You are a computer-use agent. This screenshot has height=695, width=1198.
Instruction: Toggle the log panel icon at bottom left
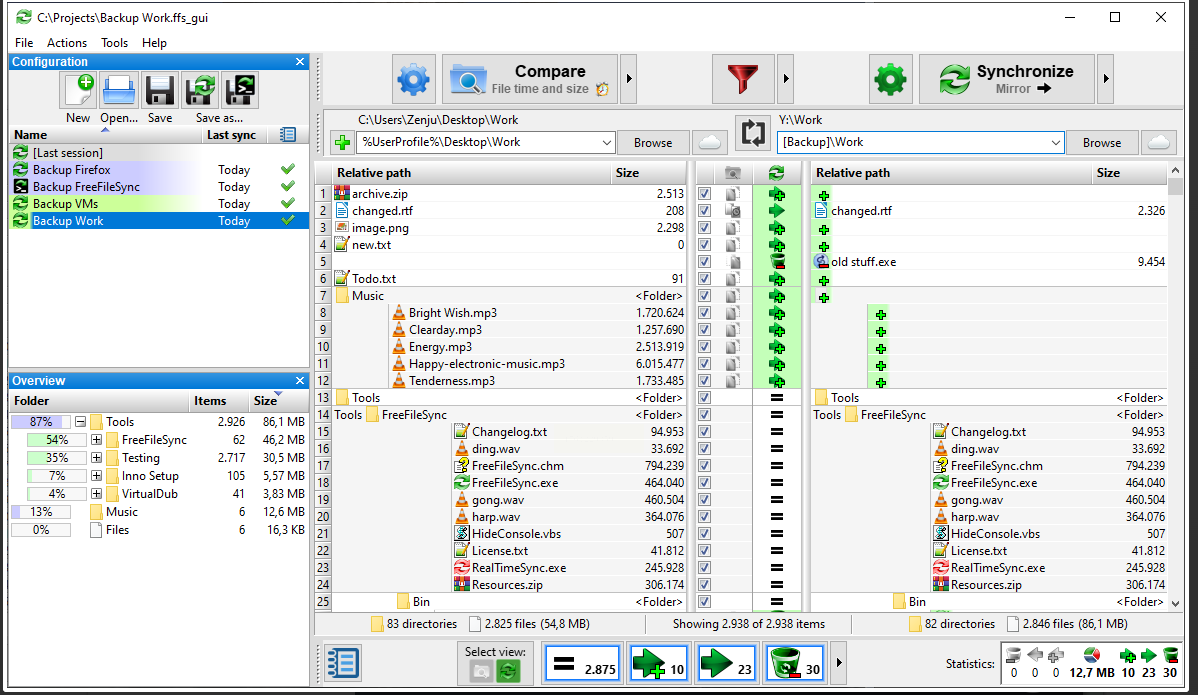343,664
